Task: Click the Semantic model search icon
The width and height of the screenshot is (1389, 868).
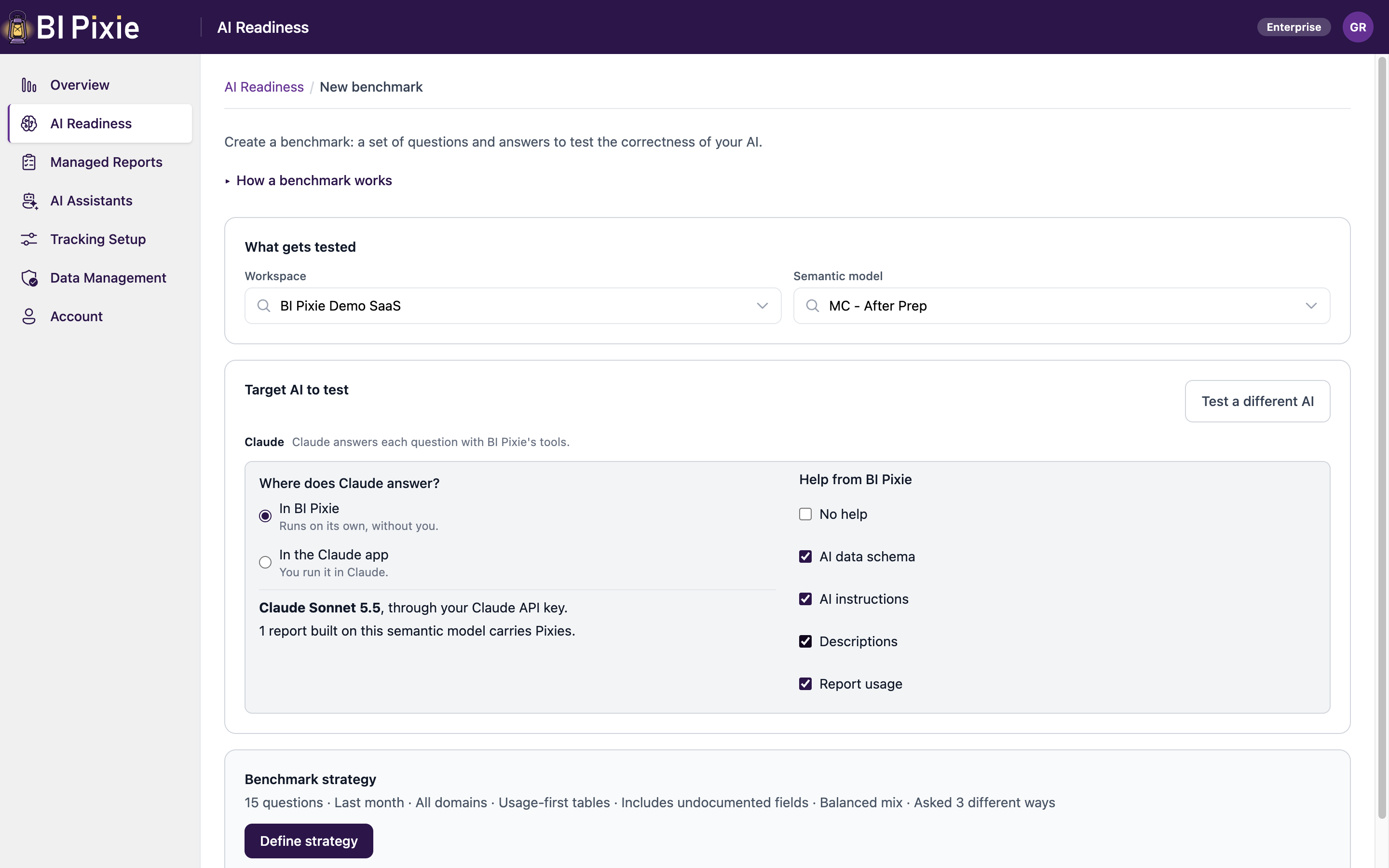Action: (812, 306)
